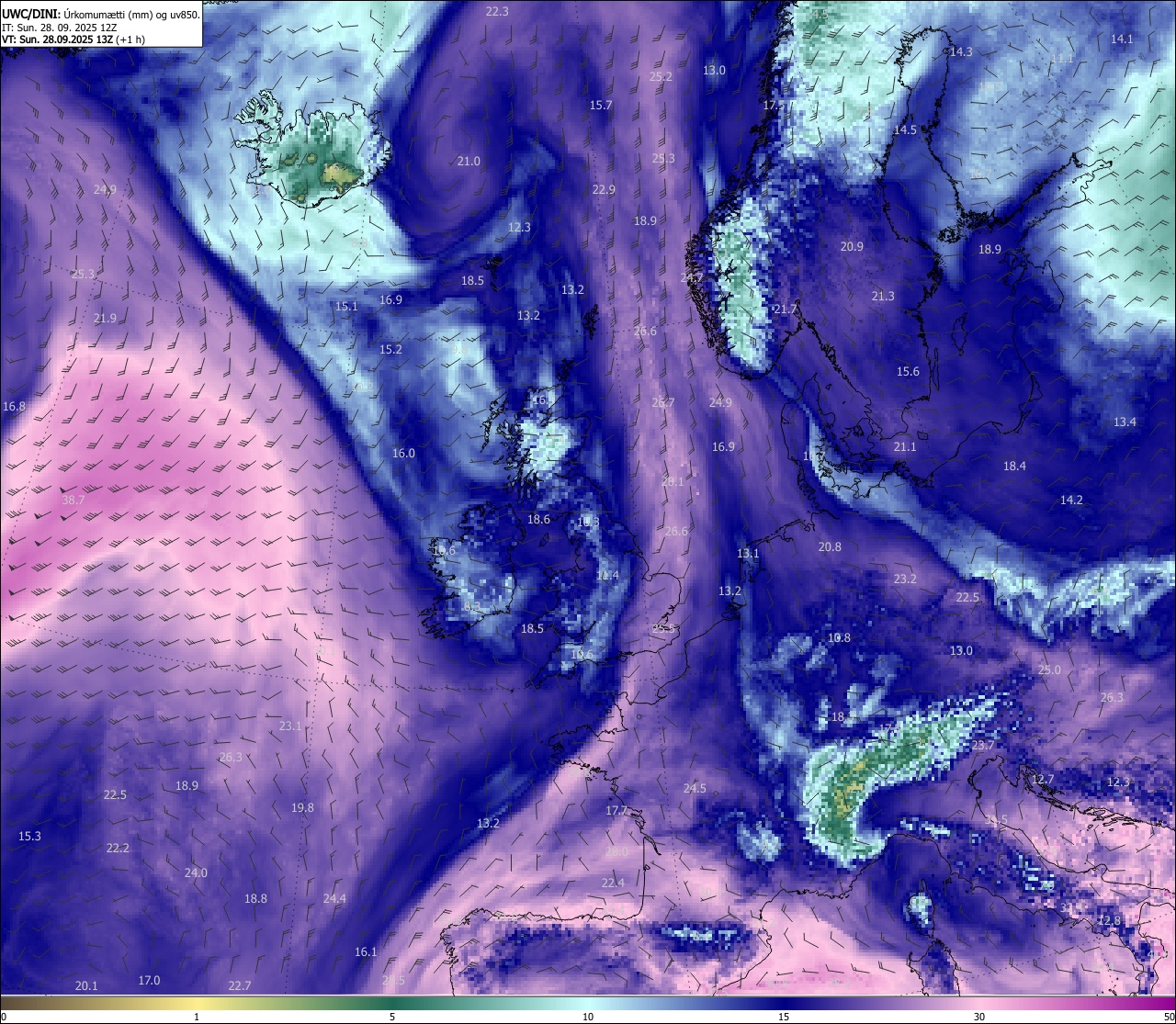Click the 21.9 value label

[x=105, y=319]
